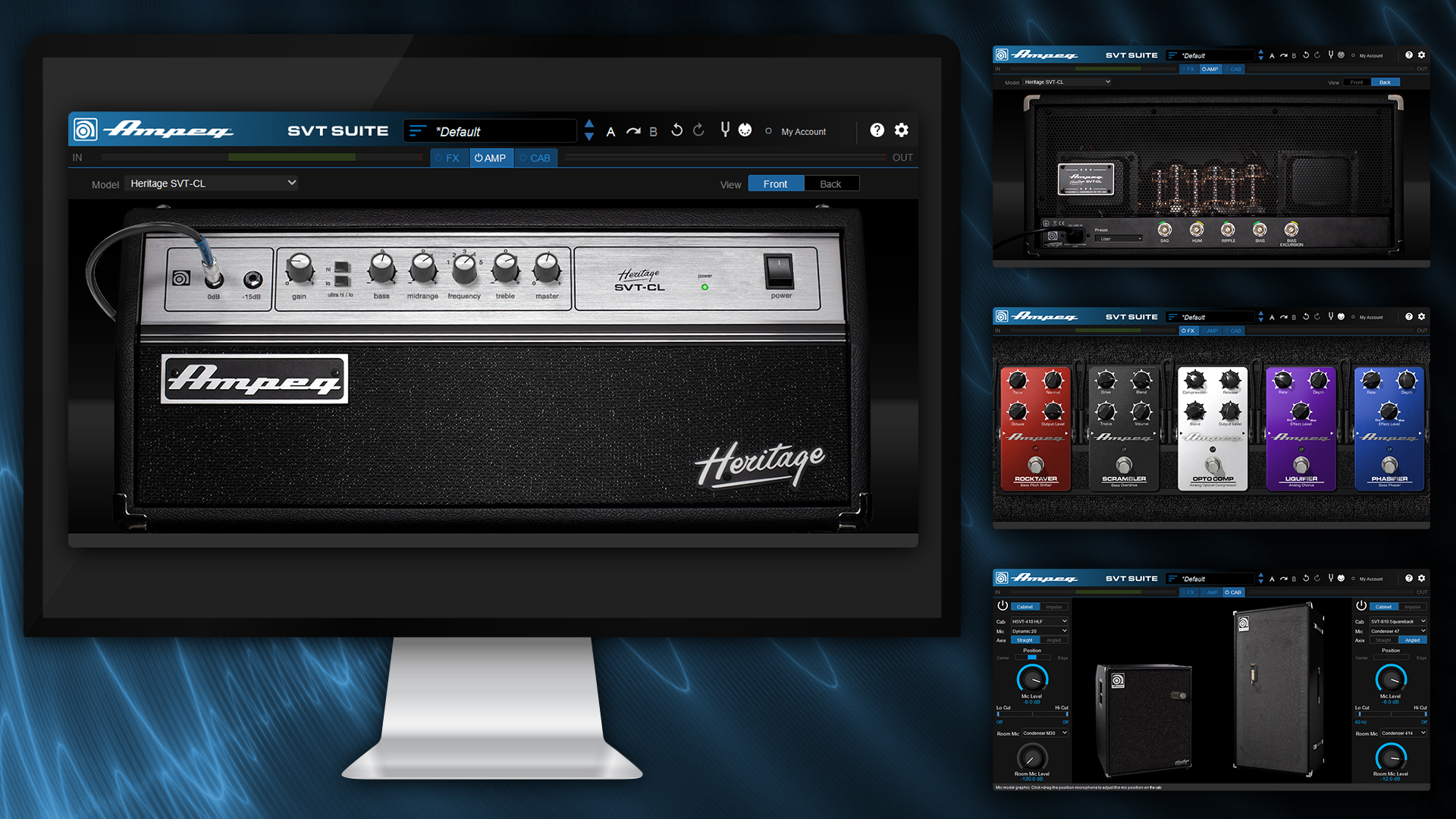Image resolution: width=1456 pixels, height=819 pixels.
Task: Click the RIPPLE trim pot on back panel
Action: pyautogui.click(x=1228, y=229)
